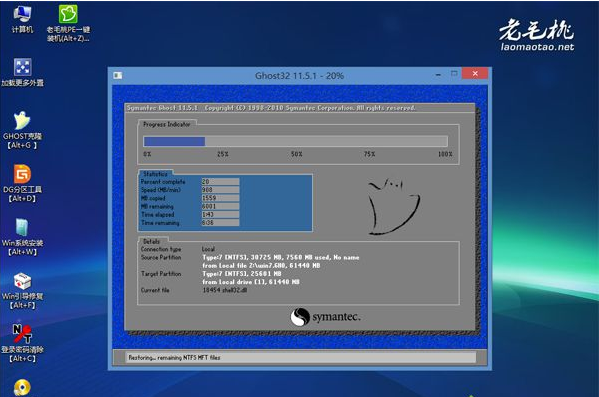Click the Time elapsed value field
599x397 pixels.
click(x=220, y=215)
